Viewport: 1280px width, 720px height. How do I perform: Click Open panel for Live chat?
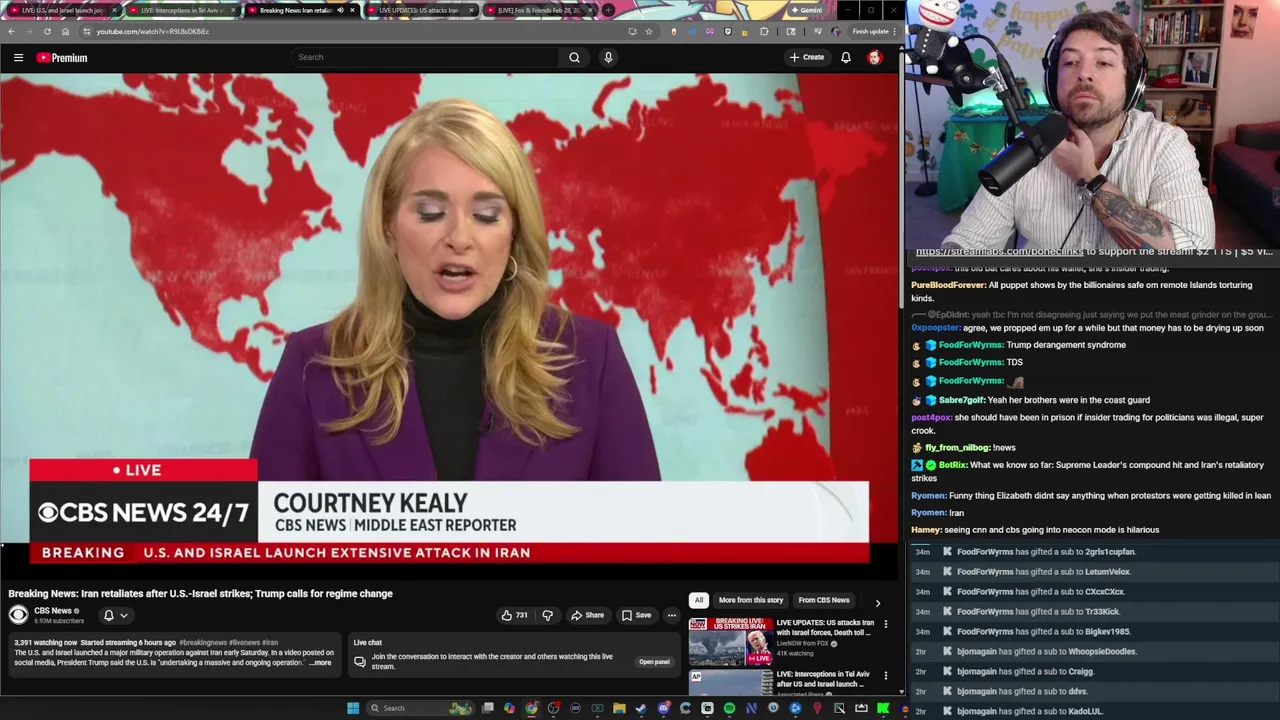click(x=654, y=662)
